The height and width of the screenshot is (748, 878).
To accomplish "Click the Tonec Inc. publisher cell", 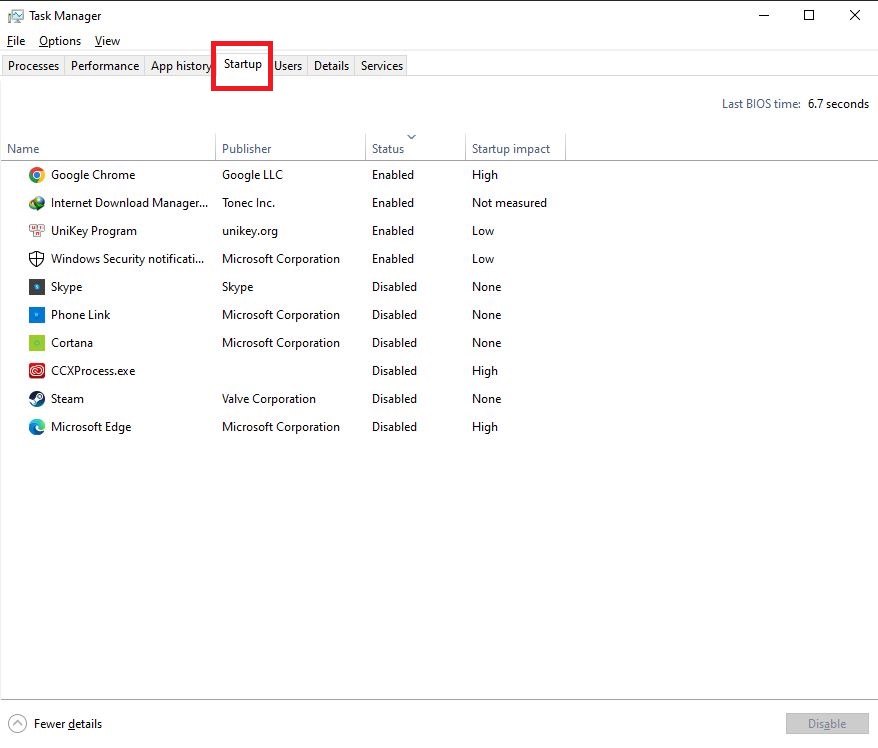I will point(248,203).
